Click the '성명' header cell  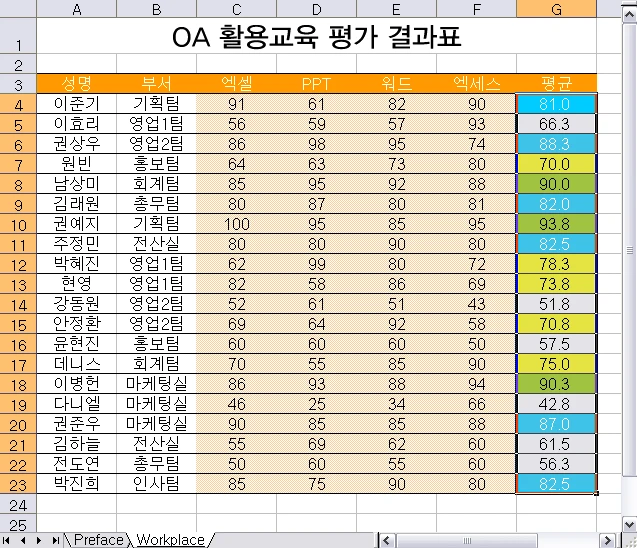[x=76, y=84]
